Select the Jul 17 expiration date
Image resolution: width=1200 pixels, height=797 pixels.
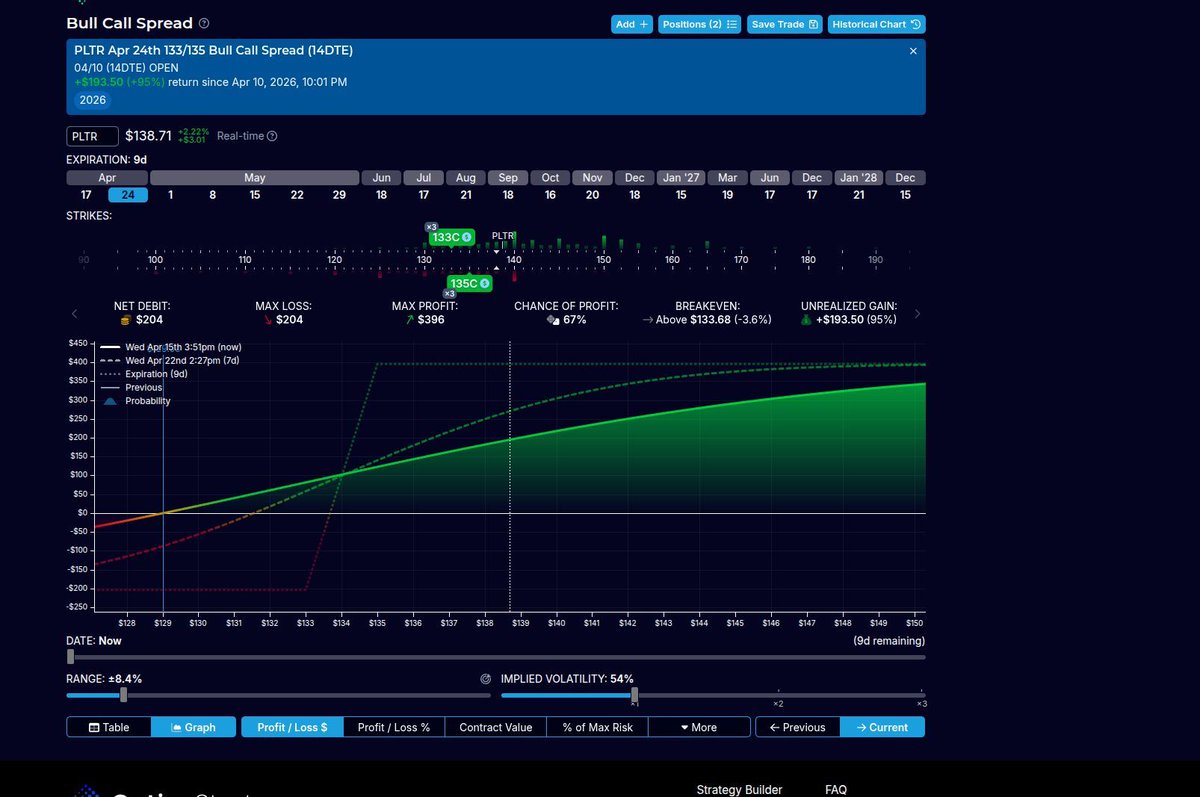point(424,195)
